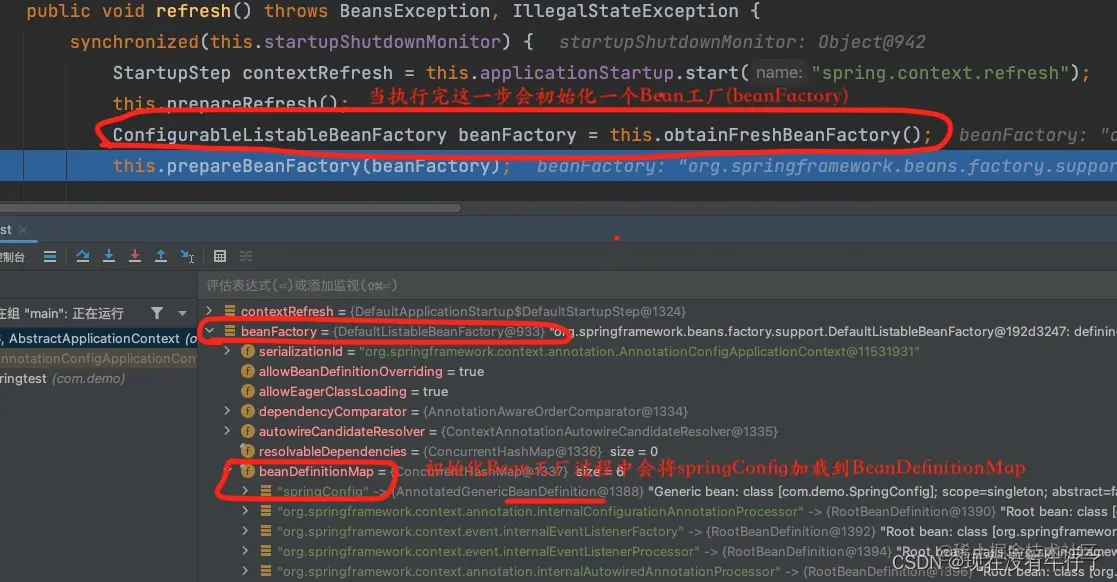Screen dimensions: 1117x582
Task: Switch to the 控制台 console tab
Action: coord(13,256)
